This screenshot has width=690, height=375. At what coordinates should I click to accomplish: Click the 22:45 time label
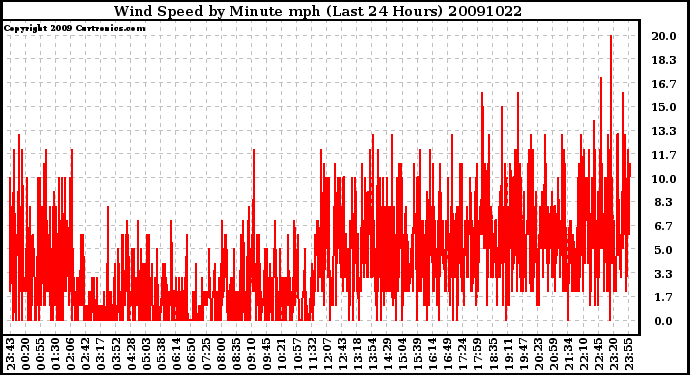point(598,354)
